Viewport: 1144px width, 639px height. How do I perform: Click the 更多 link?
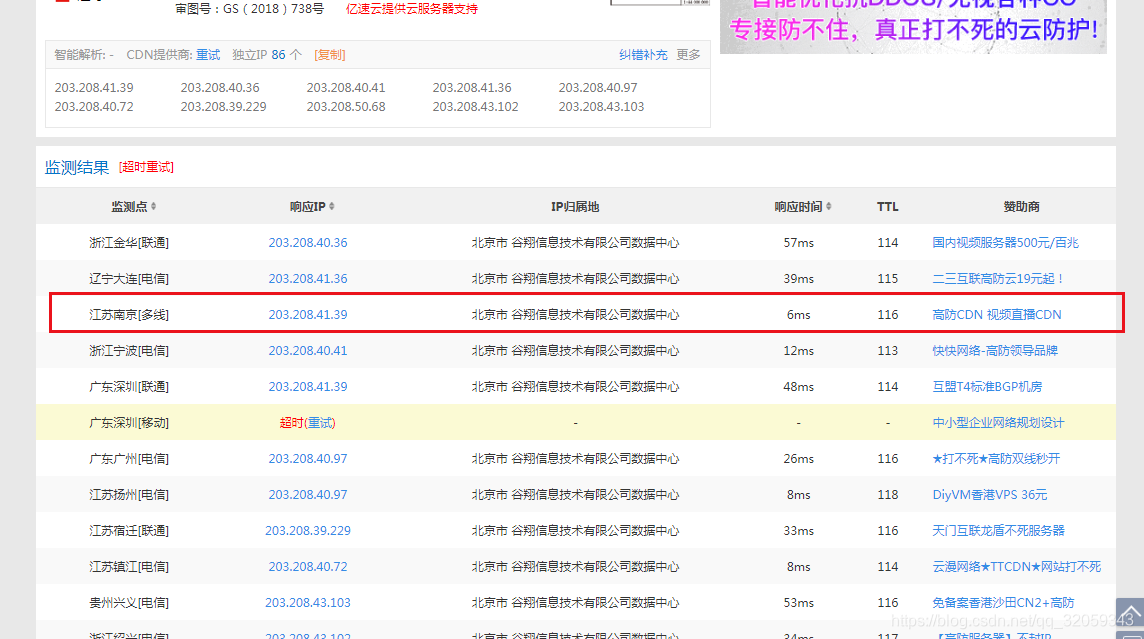(x=688, y=55)
